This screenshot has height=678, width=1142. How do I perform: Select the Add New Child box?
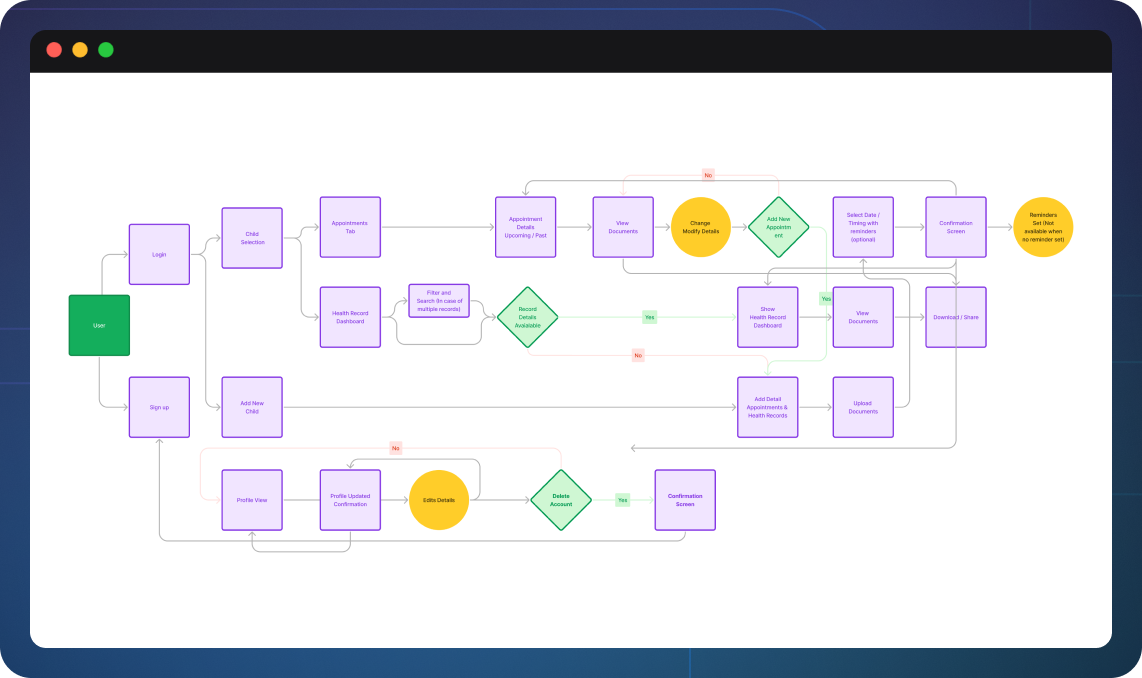(252, 407)
